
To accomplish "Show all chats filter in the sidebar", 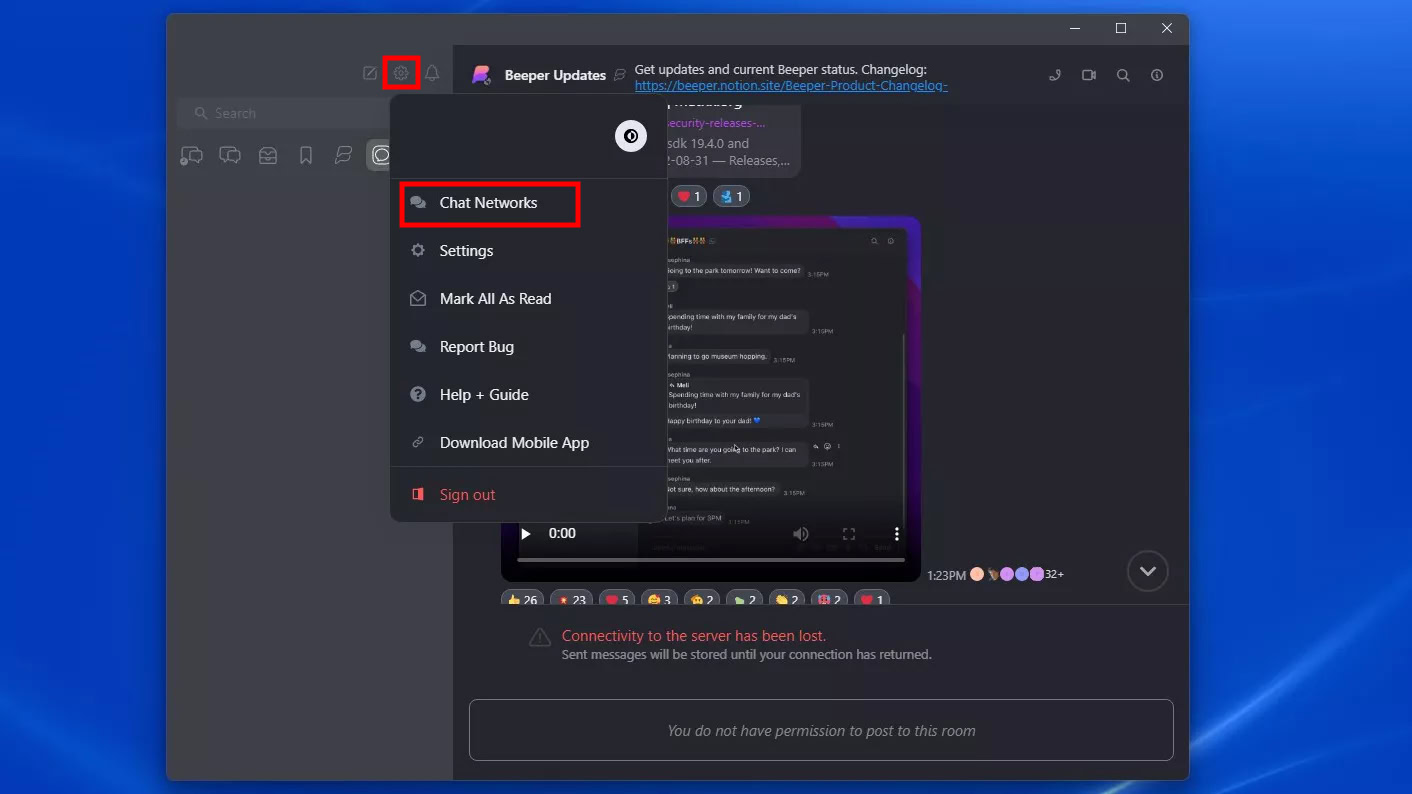I will point(230,155).
